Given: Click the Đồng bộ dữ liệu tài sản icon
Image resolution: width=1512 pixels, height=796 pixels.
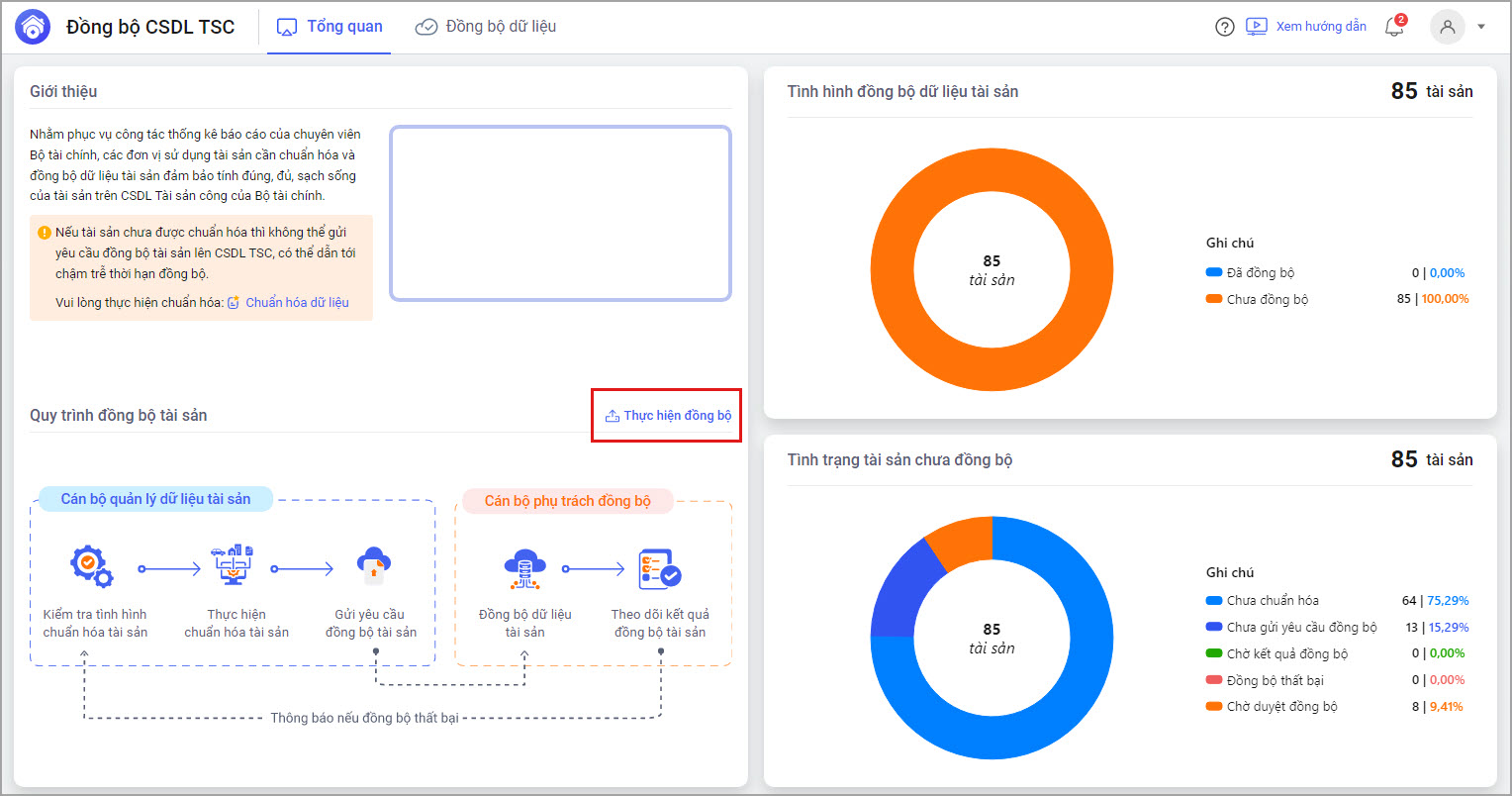Looking at the screenshot, I should pos(524,568).
